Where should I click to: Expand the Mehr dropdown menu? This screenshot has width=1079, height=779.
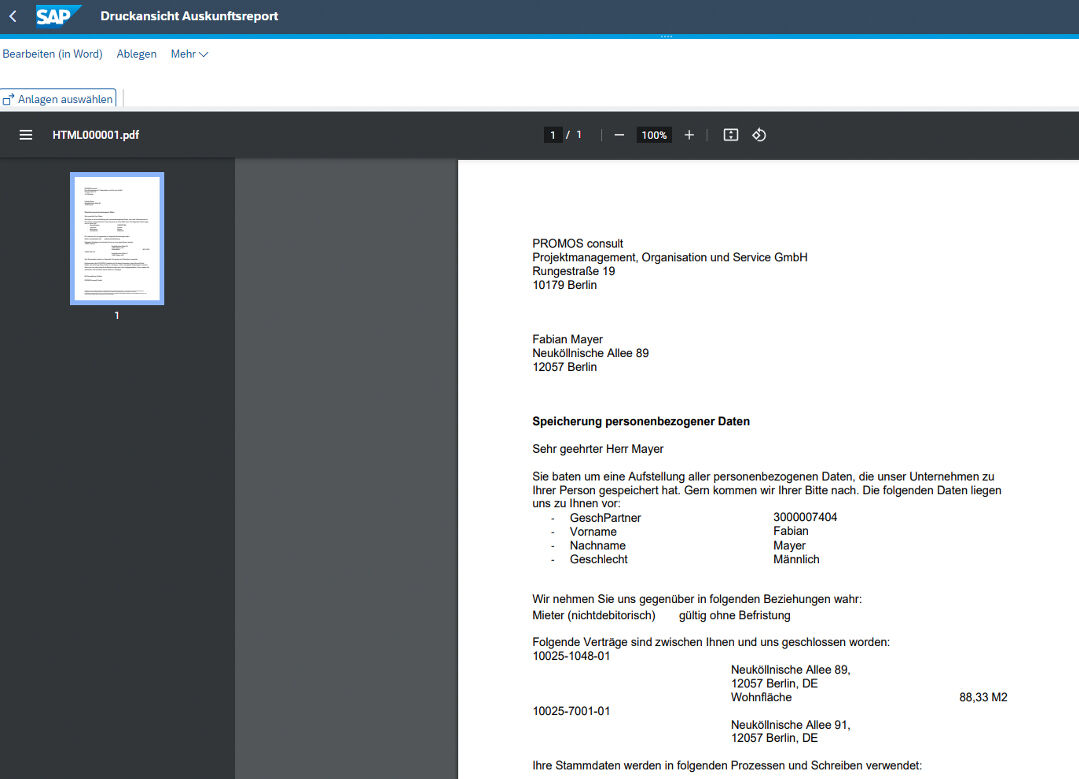click(189, 54)
